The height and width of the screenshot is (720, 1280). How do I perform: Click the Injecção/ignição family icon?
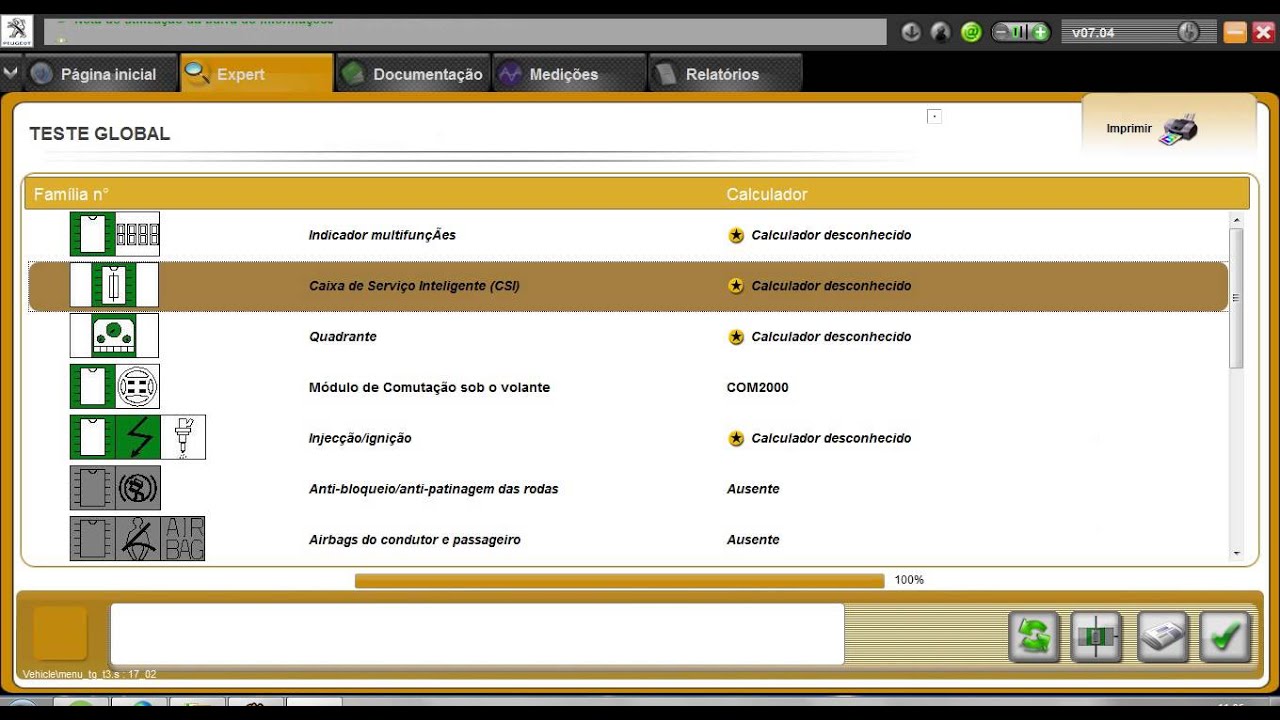point(138,437)
